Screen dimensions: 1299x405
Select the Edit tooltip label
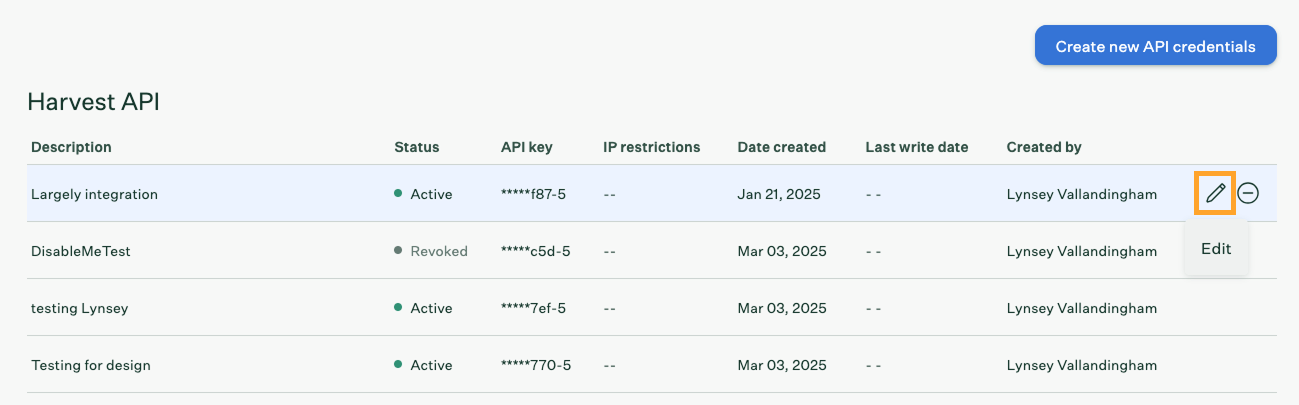[1216, 249]
